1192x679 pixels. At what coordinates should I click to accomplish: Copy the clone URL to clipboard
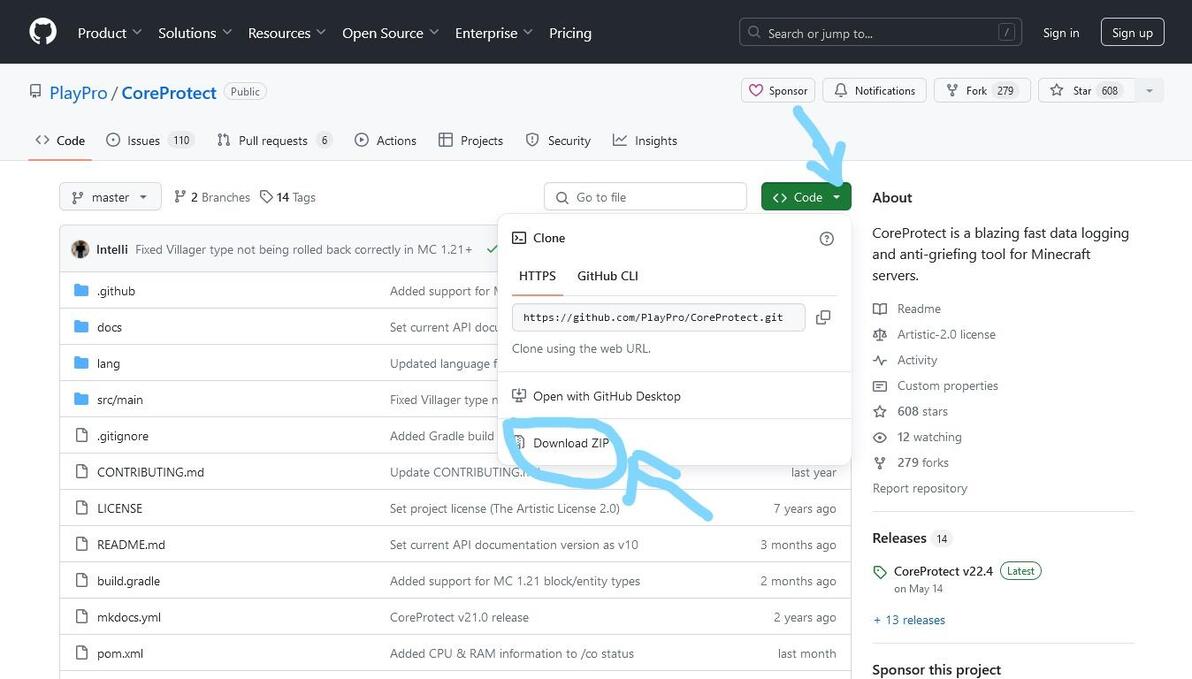click(823, 317)
